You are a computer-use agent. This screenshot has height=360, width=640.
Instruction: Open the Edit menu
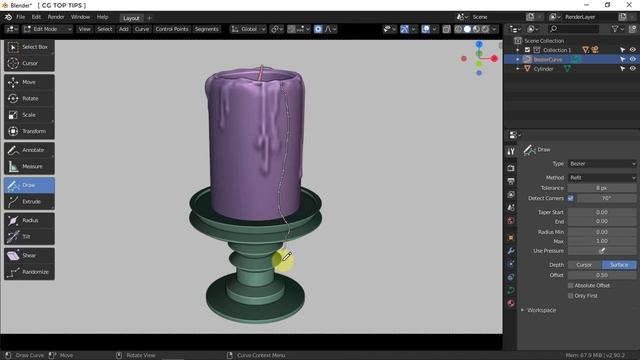click(x=36, y=17)
